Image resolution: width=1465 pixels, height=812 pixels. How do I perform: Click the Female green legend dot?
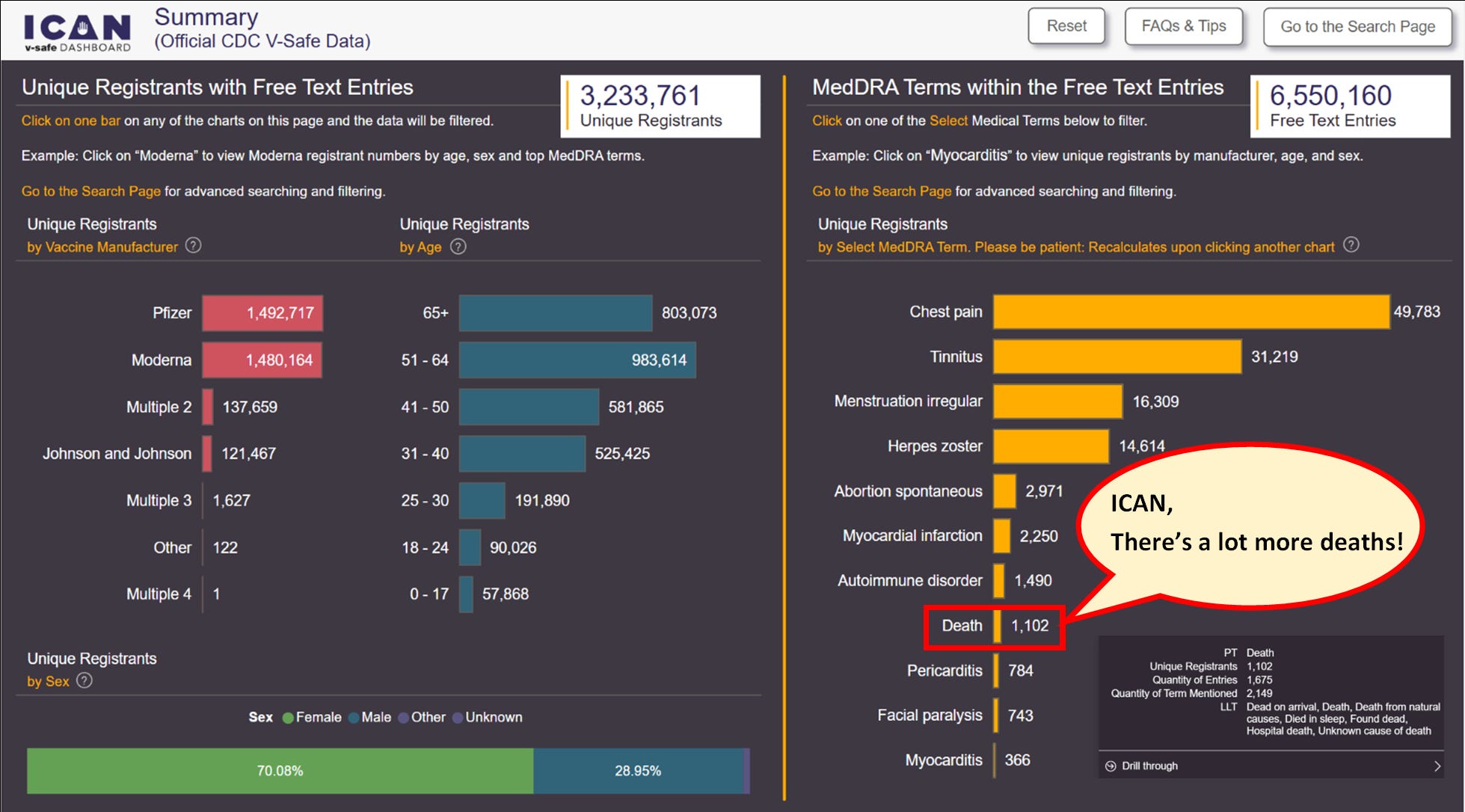(x=288, y=718)
